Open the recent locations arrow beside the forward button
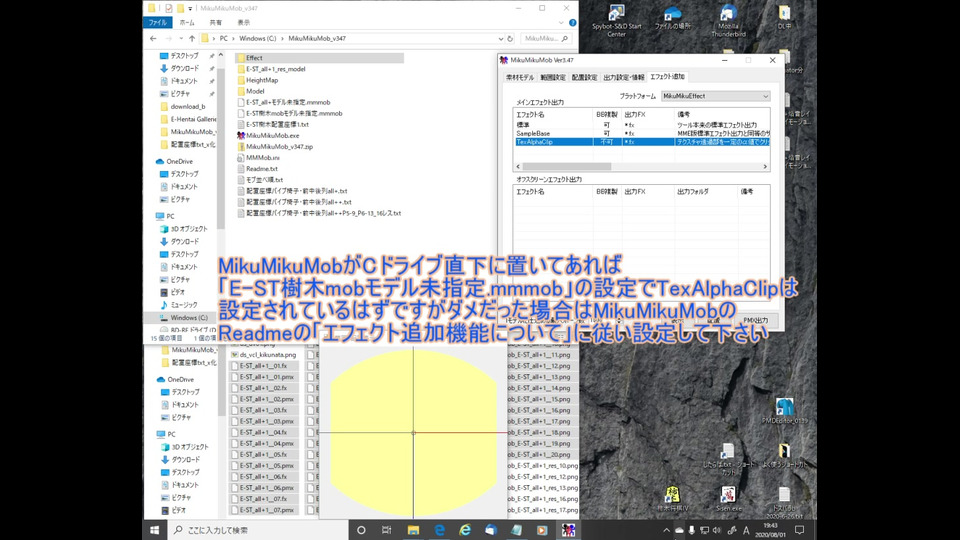960x540 pixels. [x=181, y=38]
